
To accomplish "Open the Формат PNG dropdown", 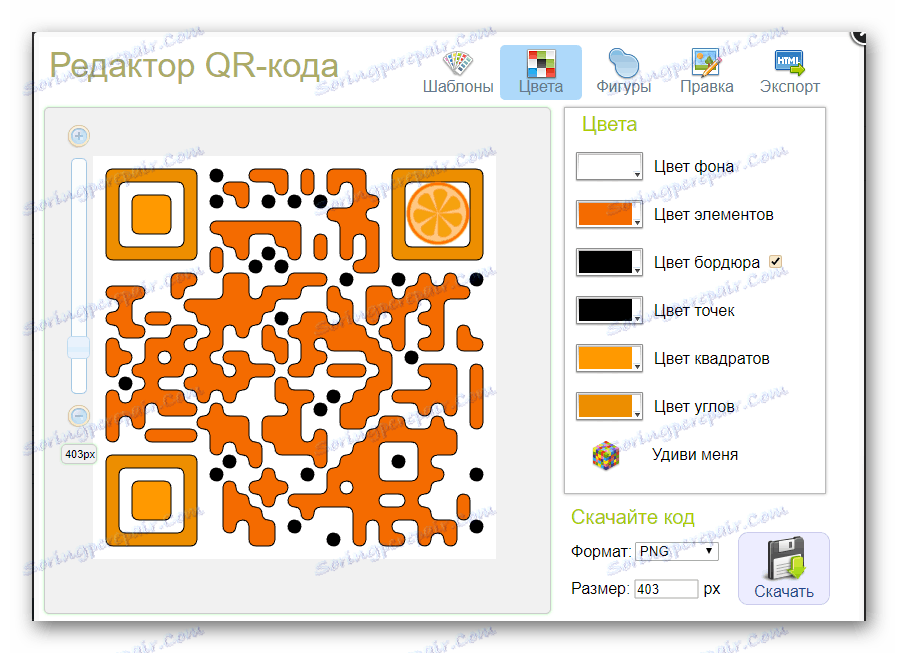I will click(676, 551).
